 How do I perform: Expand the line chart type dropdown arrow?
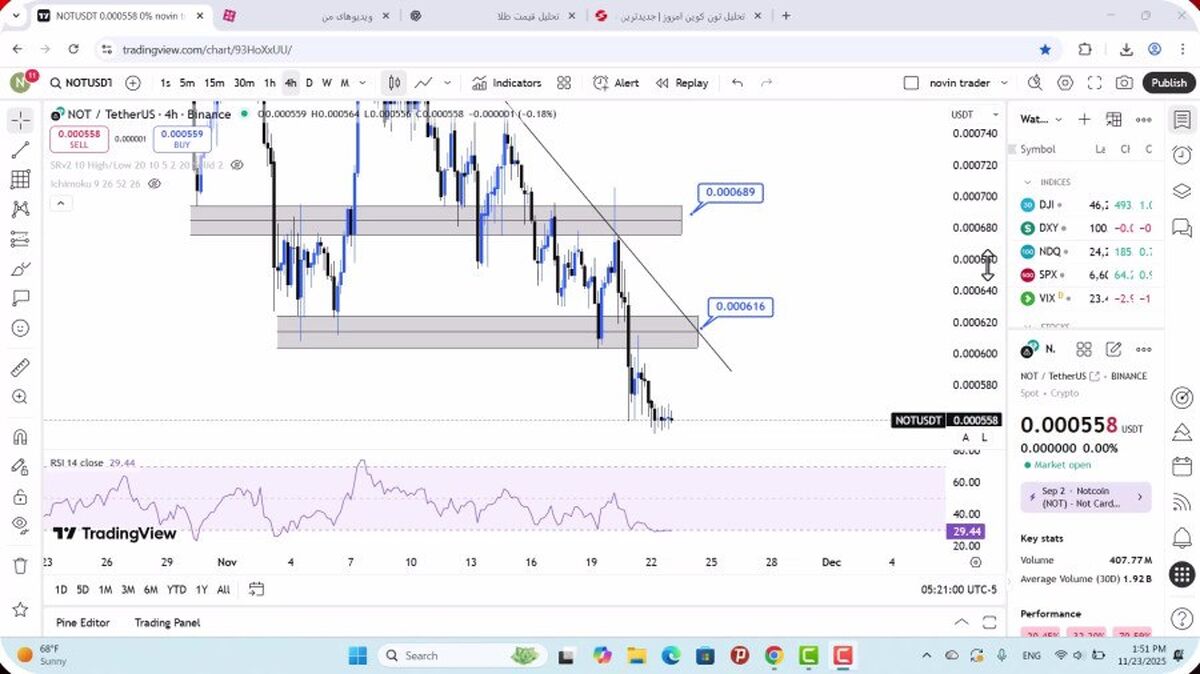447,83
